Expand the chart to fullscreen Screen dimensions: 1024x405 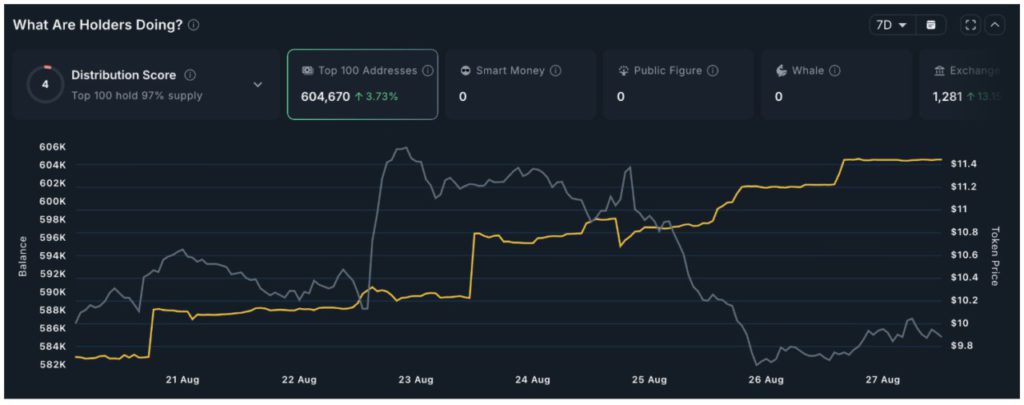(x=970, y=25)
